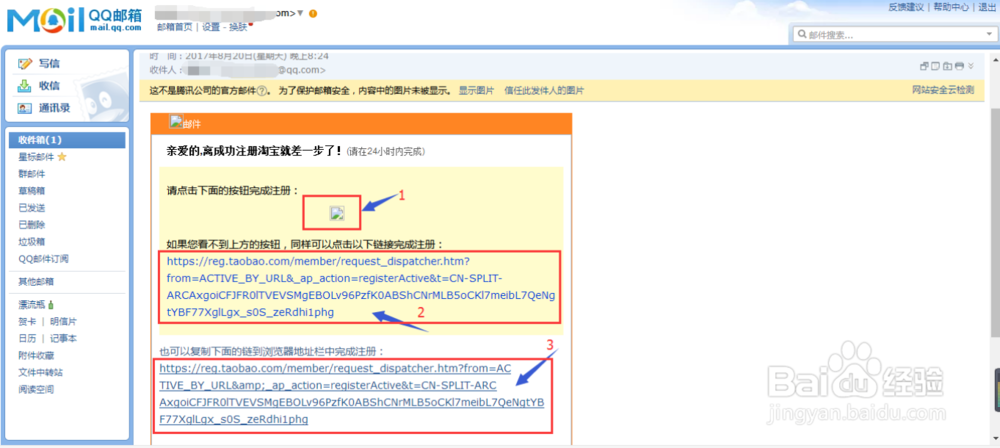This screenshot has width=1000, height=448.
Task: Open 日历 calendar
Action: pyautogui.click(x=27, y=338)
